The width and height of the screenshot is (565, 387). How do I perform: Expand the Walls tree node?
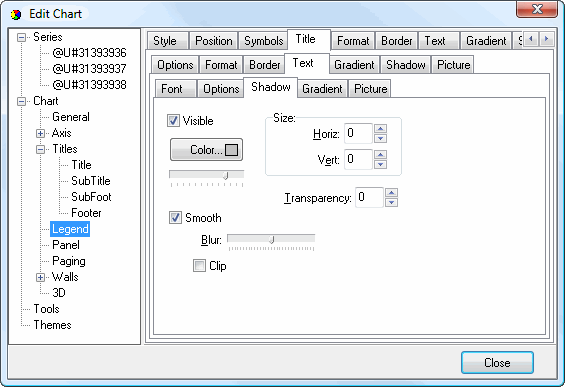[x=40, y=277]
